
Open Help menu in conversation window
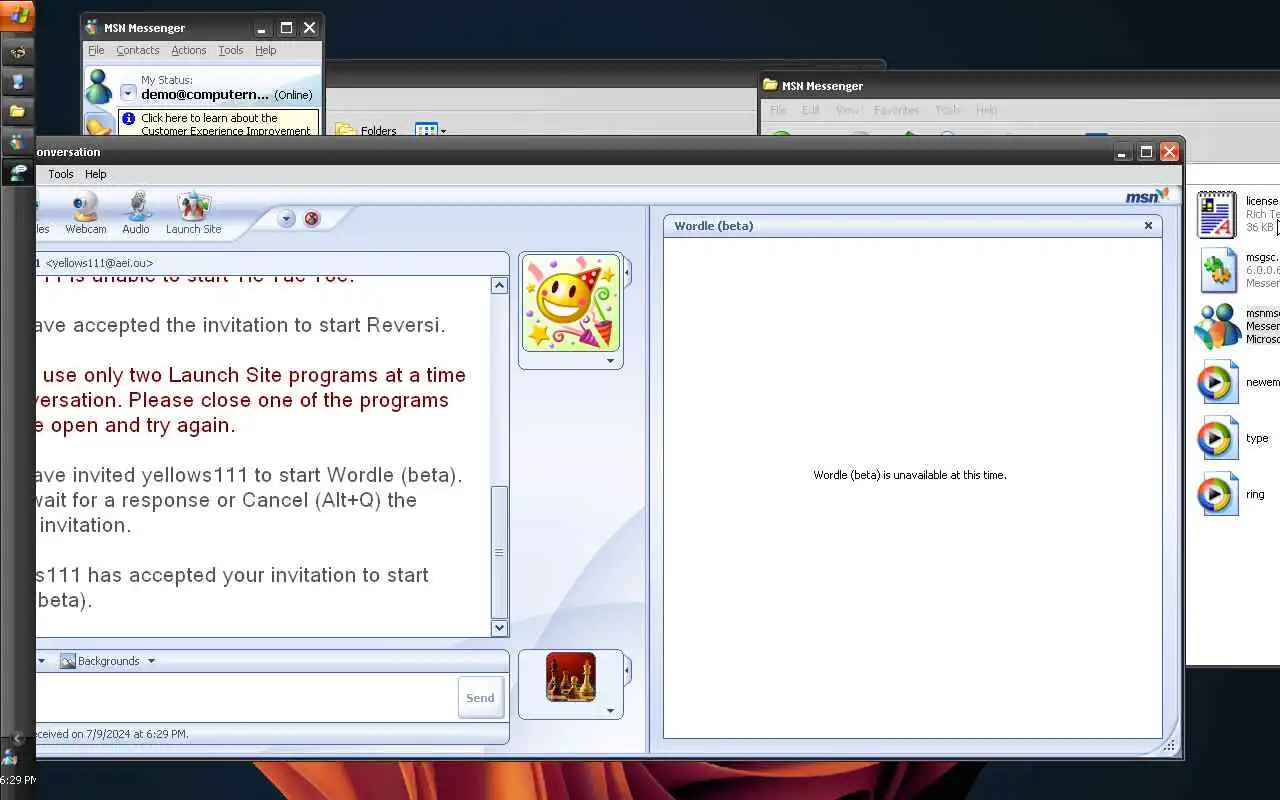click(x=96, y=174)
